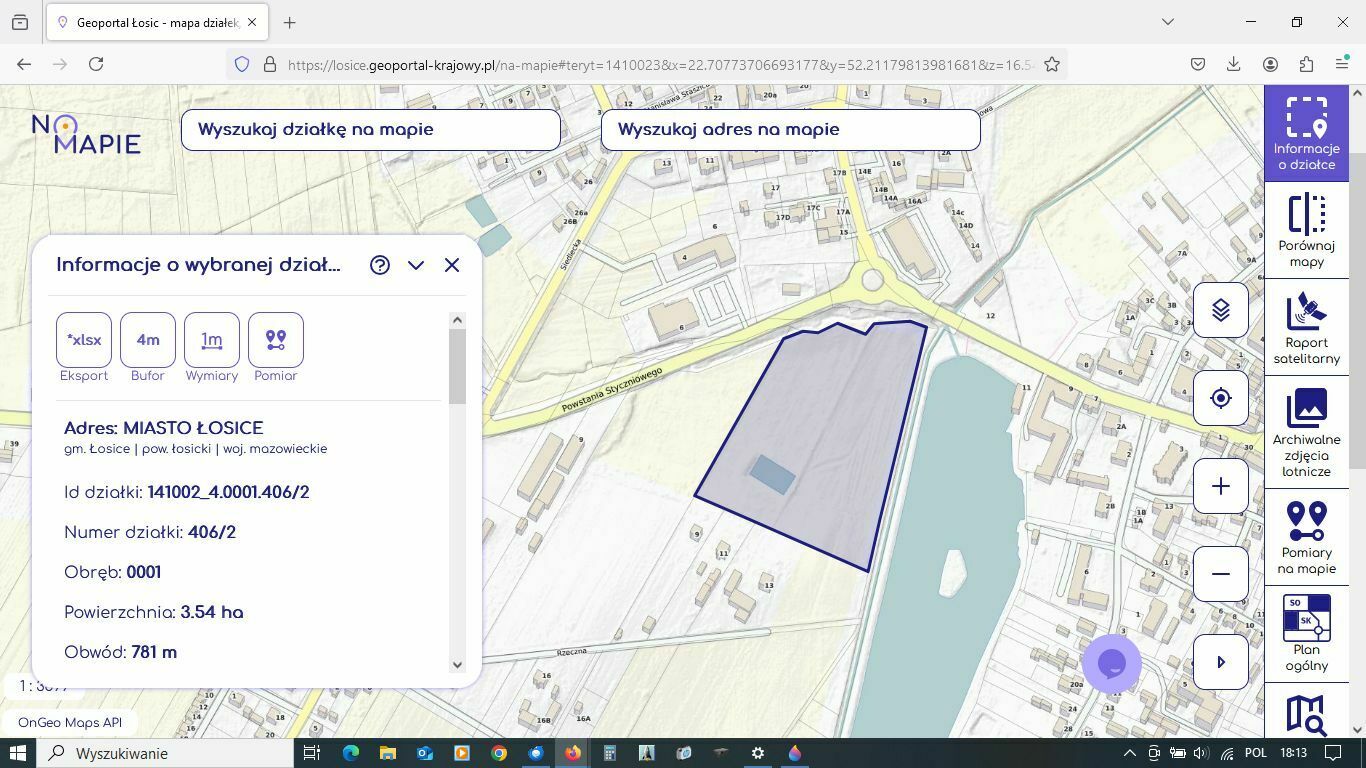1366x768 pixels.
Task: Collapse the parcel information panel
Action: 416,265
